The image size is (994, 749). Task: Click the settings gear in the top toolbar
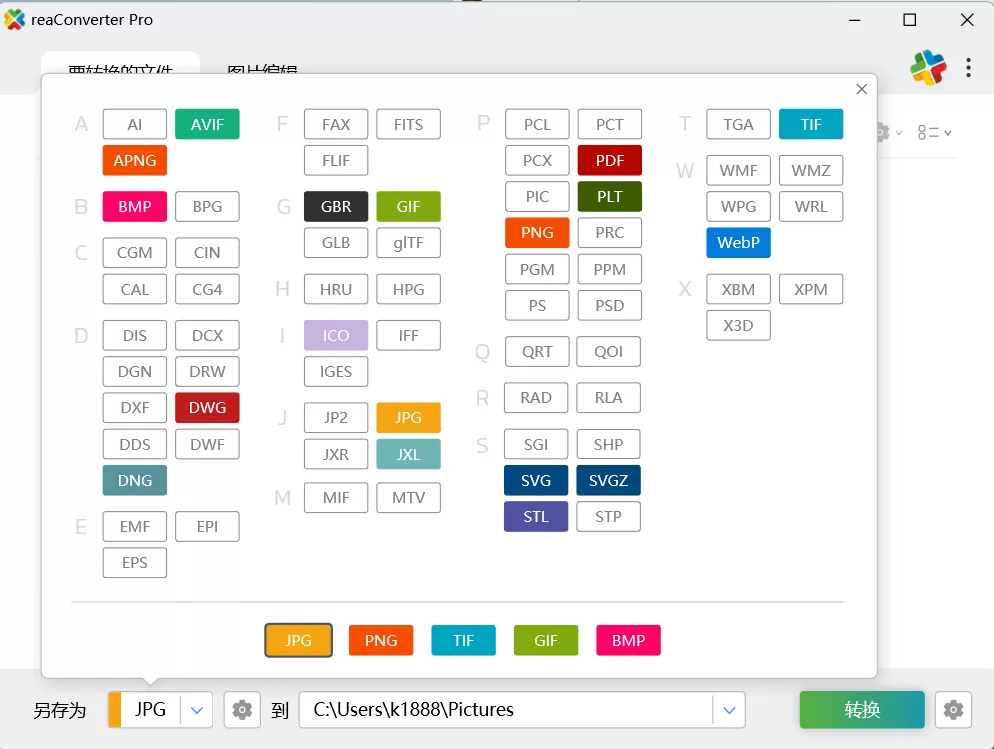point(884,131)
